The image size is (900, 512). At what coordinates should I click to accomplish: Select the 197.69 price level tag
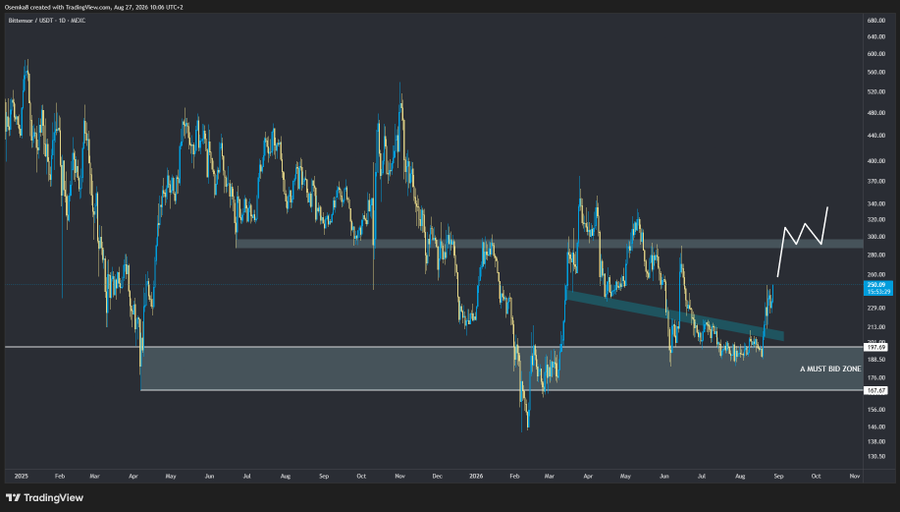click(876, 347)
